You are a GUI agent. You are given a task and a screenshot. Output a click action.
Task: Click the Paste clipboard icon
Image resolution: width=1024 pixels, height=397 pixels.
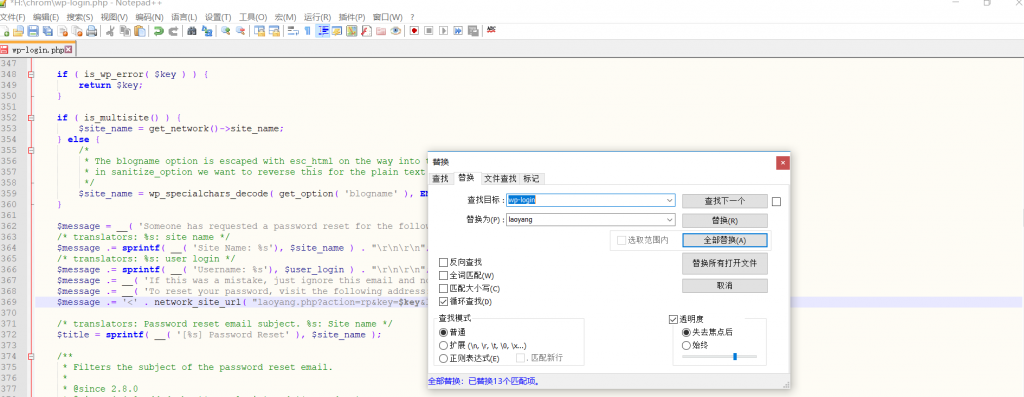pos(140,31)
